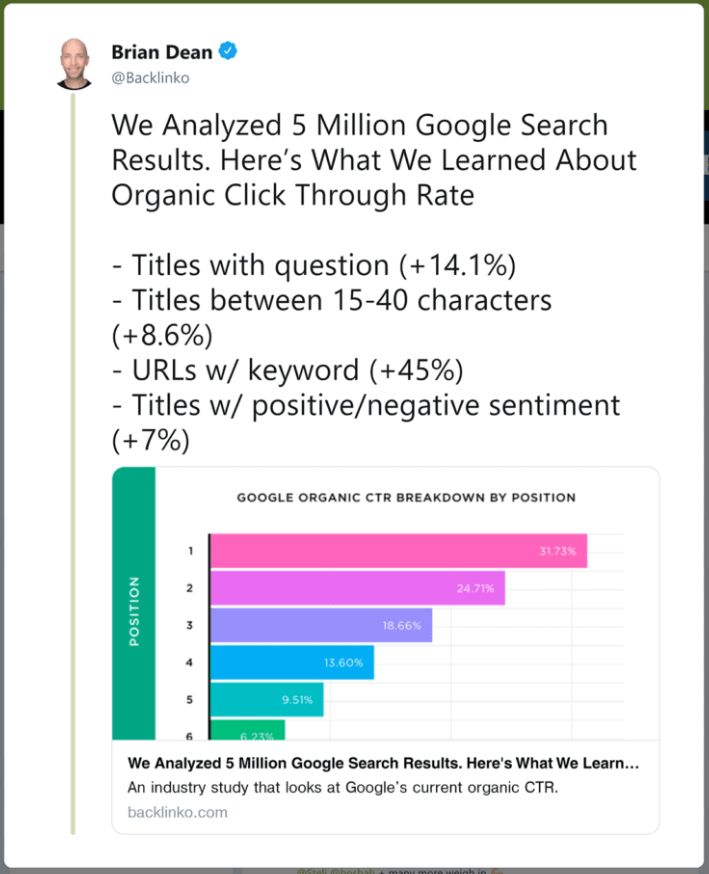Viewport: 709px width, 874px height.
Task: Select the purple Position 2 bar
Action: [350, 588]
